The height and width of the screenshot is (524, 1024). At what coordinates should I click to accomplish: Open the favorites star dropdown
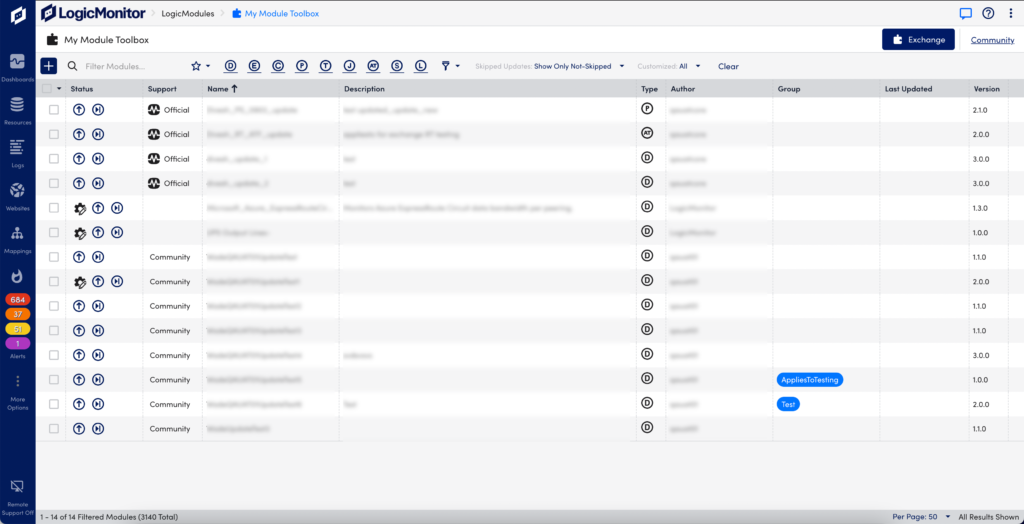click(200, 66)
